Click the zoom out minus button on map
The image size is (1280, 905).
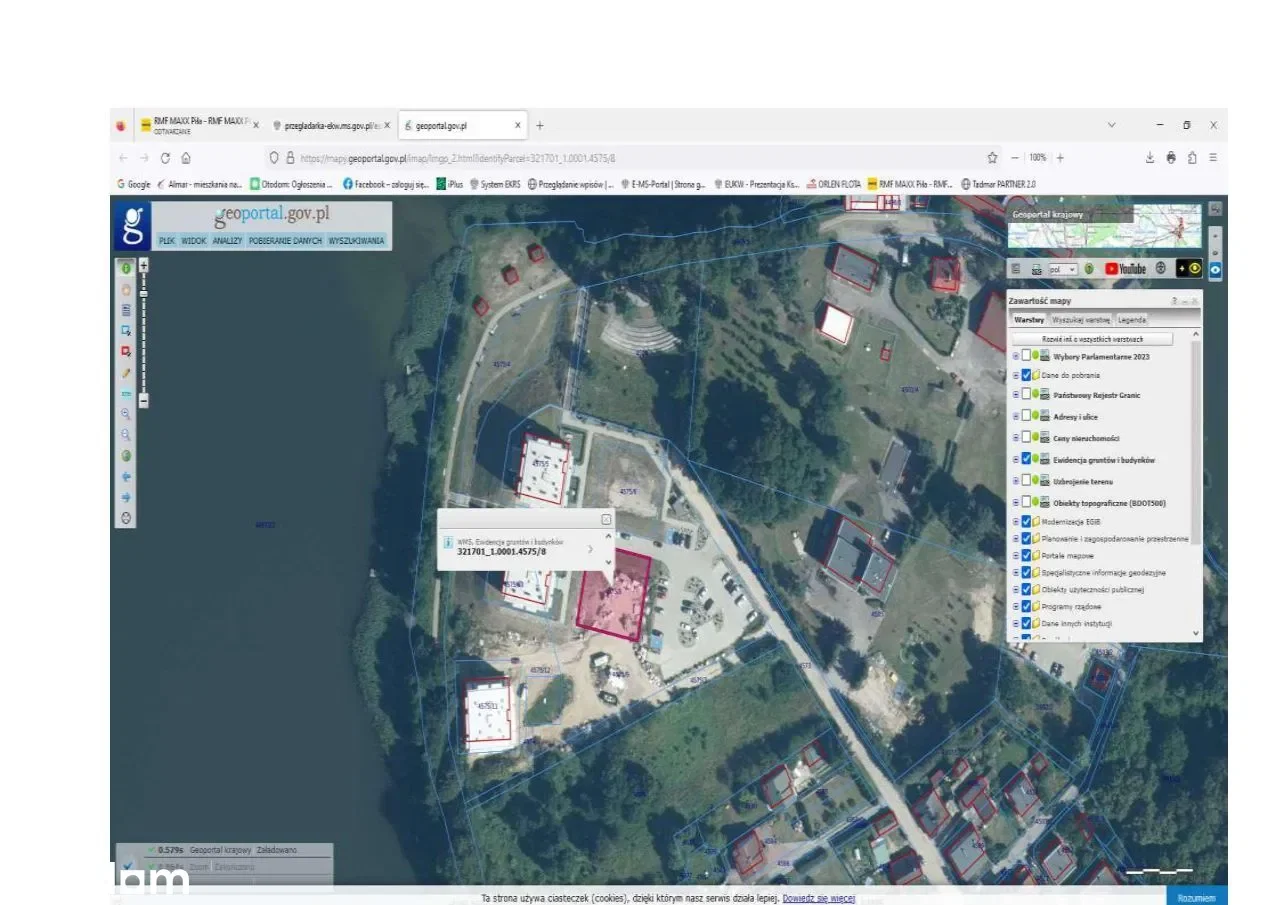click(x=144, y=401)
